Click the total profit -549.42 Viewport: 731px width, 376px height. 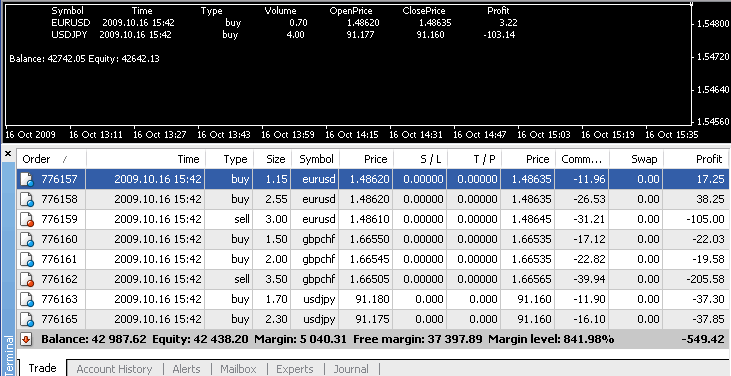702,340
